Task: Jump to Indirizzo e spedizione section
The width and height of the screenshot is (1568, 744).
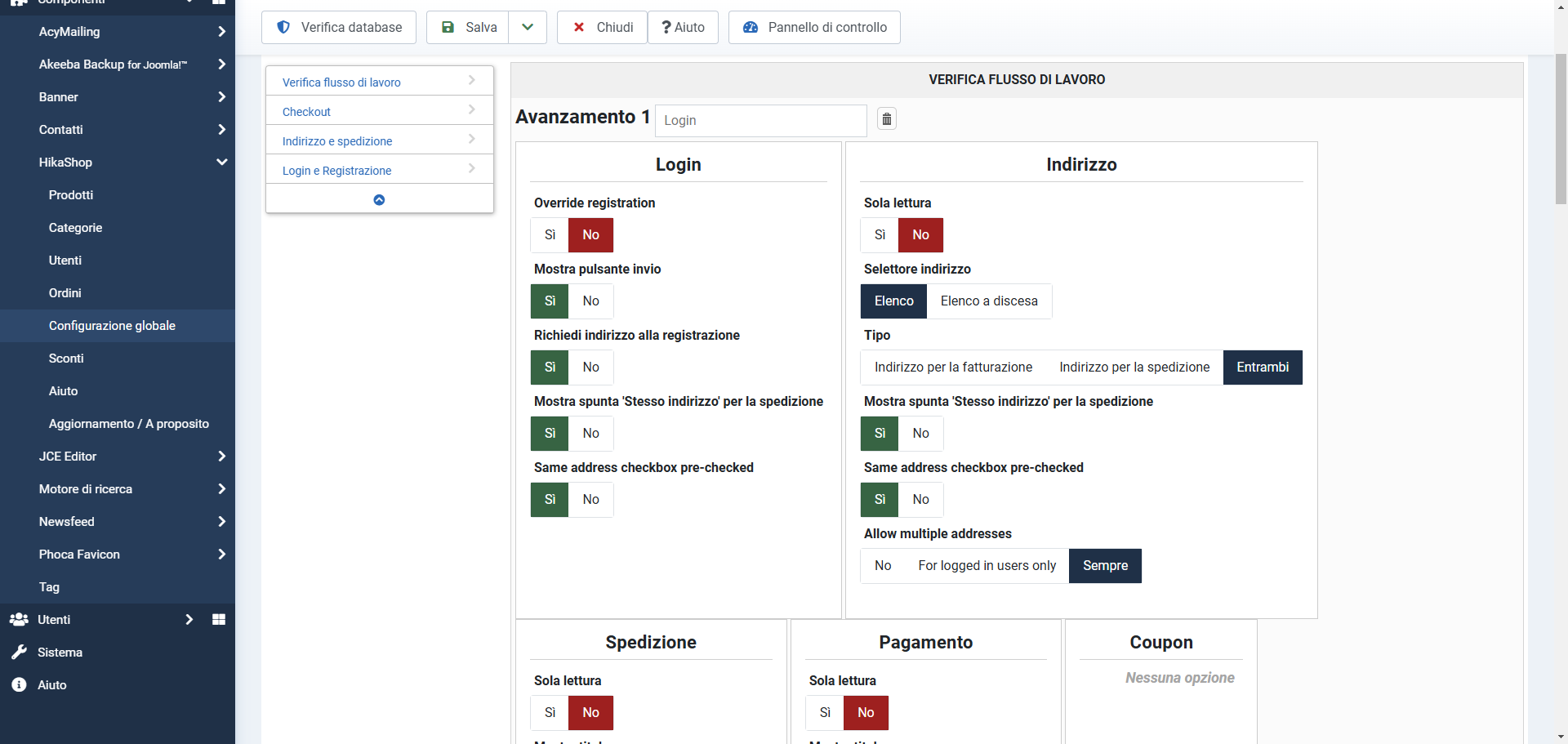Action: (380, 140)
